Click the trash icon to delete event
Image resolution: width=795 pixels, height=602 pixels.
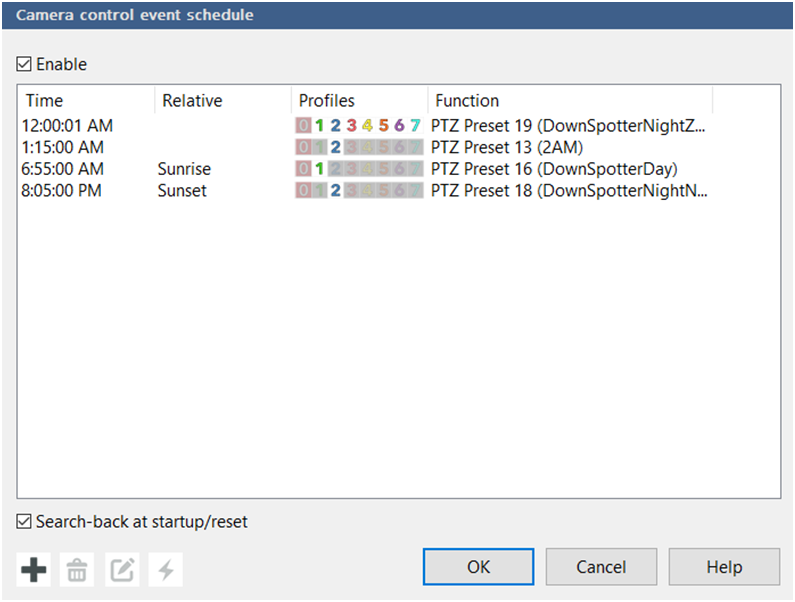tap(77, 571)
